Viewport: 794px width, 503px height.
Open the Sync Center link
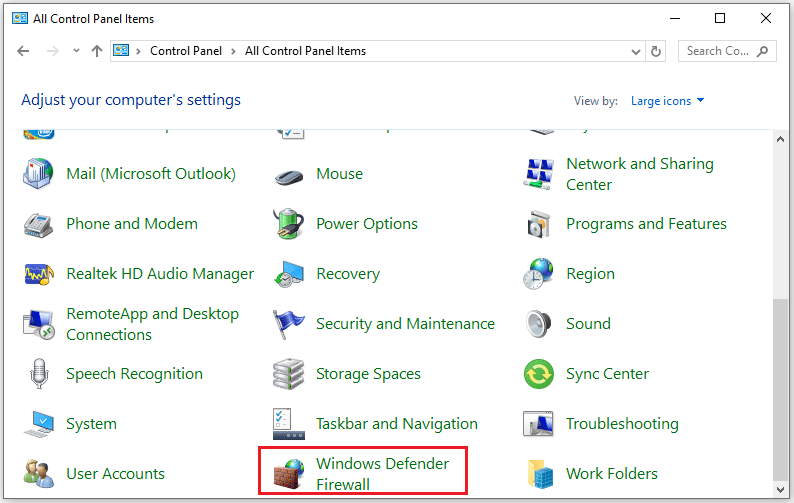click(x=607, y=374)
